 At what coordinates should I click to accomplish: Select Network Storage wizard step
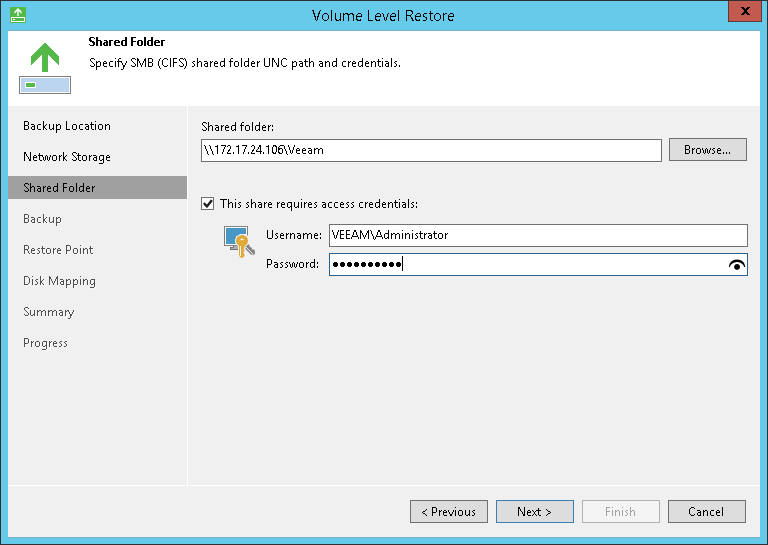pyautogui.click(x=67, y=157)
